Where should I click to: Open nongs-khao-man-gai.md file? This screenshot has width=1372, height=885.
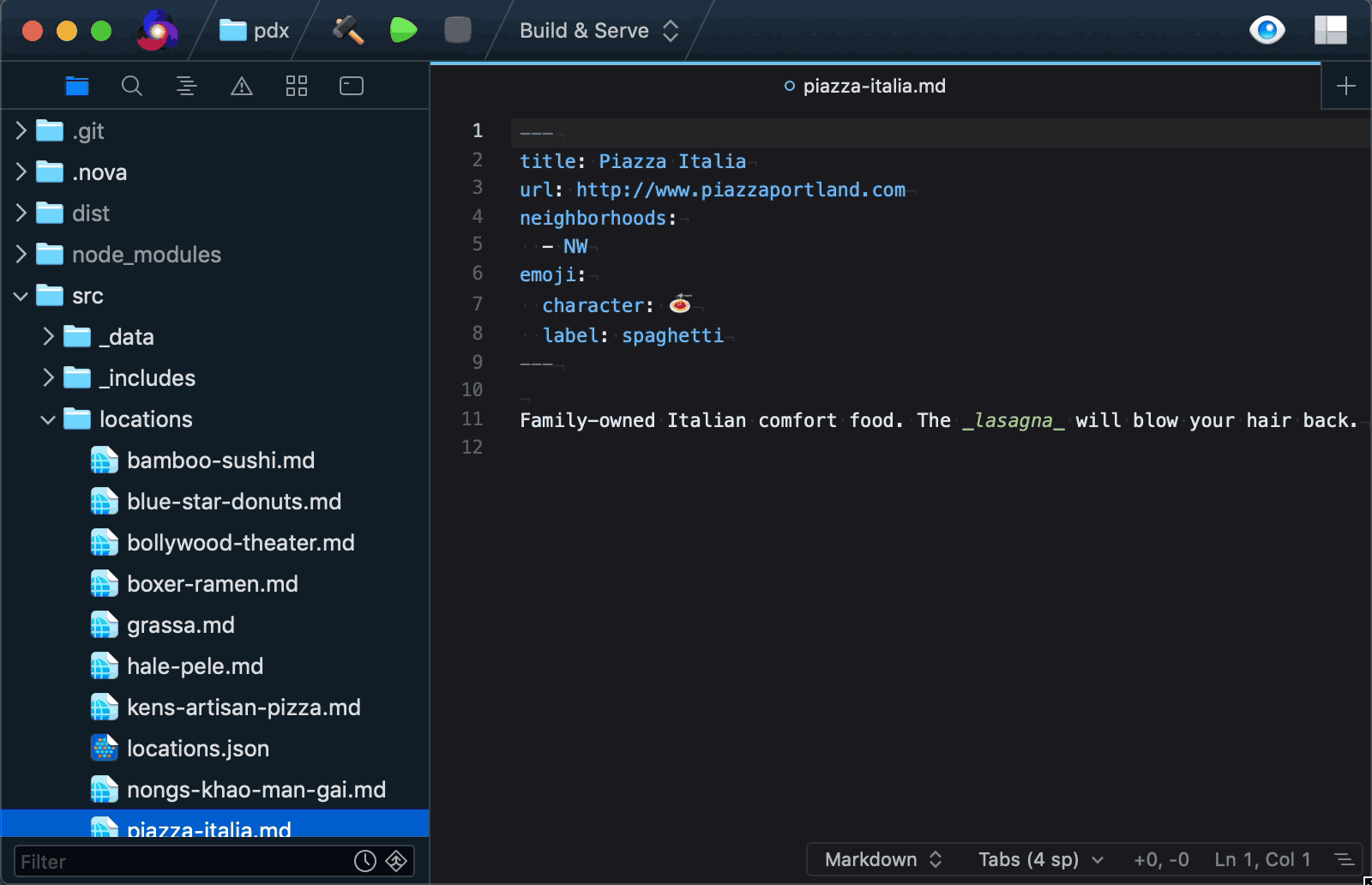[x=256, y=790]
